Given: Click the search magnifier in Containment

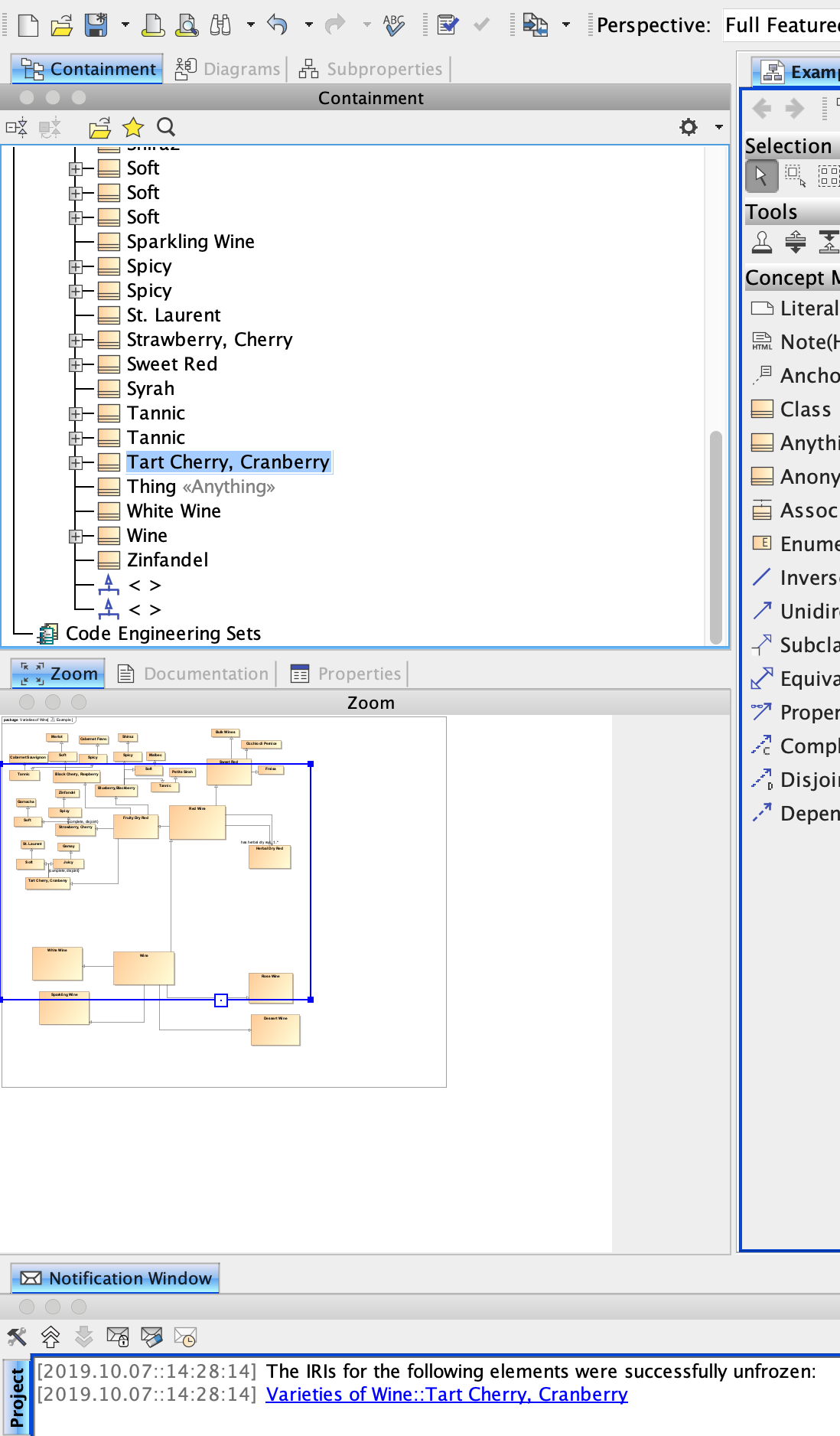Looking at the screenshot, I should [x=166, y=127].
